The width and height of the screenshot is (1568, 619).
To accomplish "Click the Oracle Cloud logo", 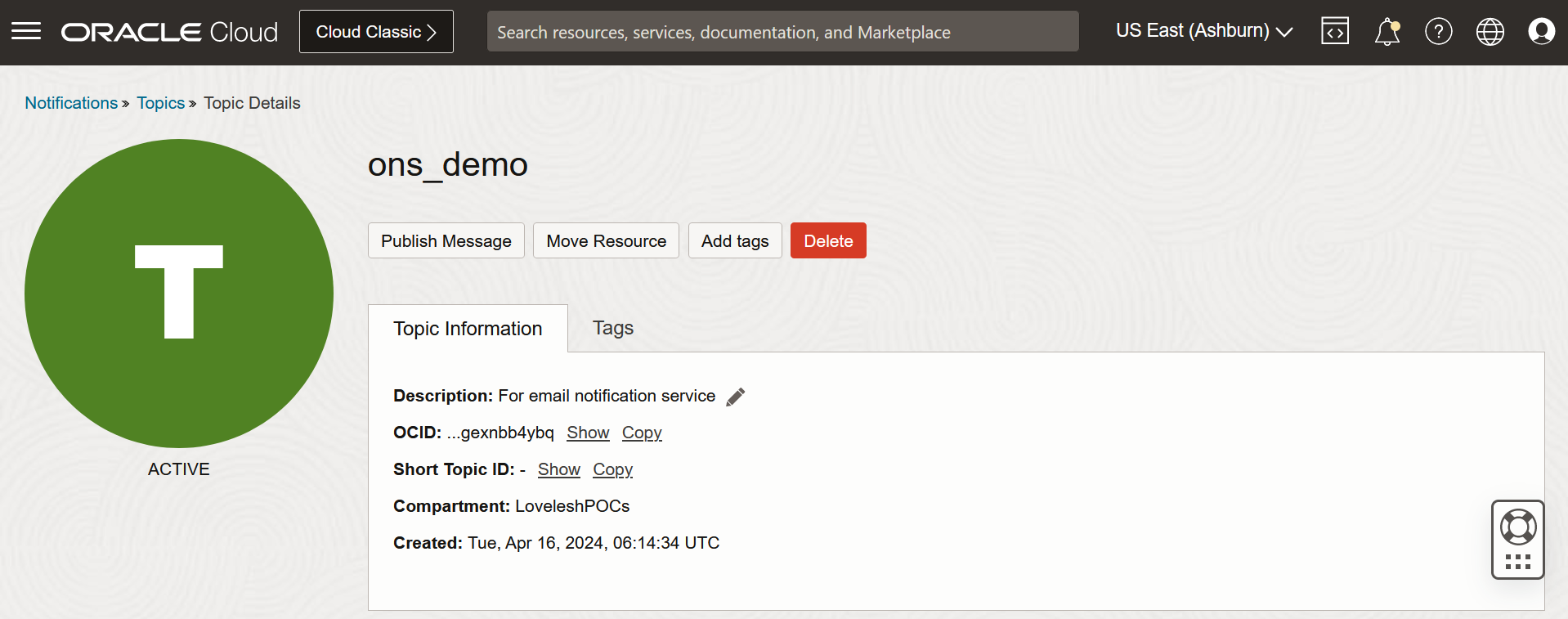I will click(169, 32).
